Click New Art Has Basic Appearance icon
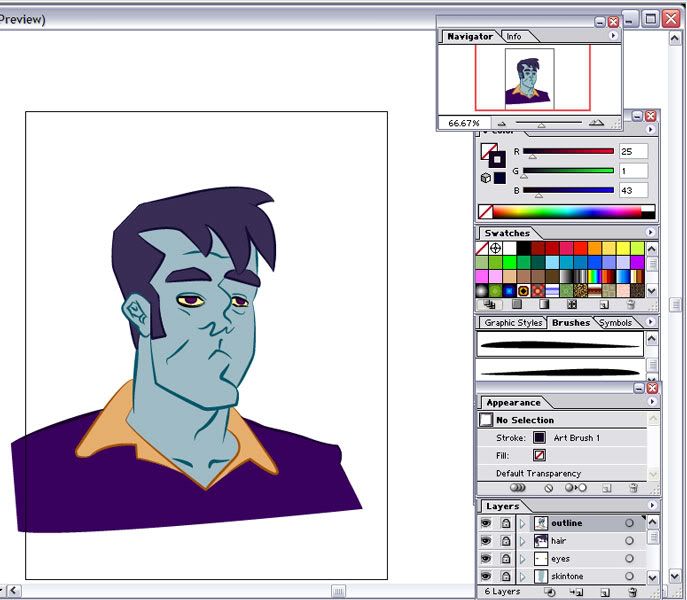The height and width of the screenshot is (600, 687). pos(517,487)
